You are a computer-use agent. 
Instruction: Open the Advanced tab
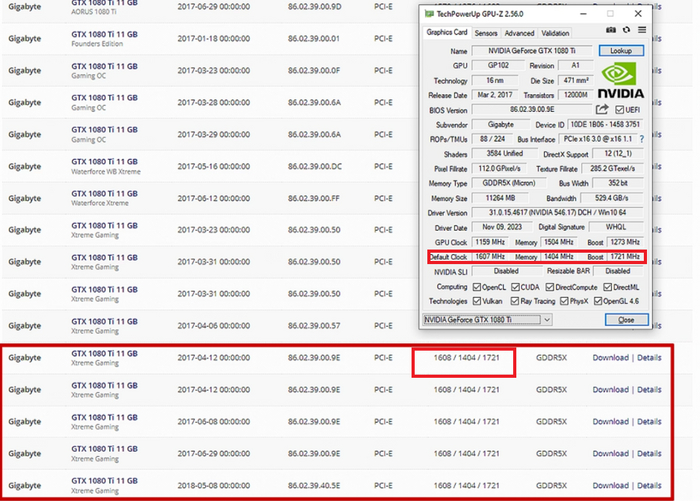(519, 33)
